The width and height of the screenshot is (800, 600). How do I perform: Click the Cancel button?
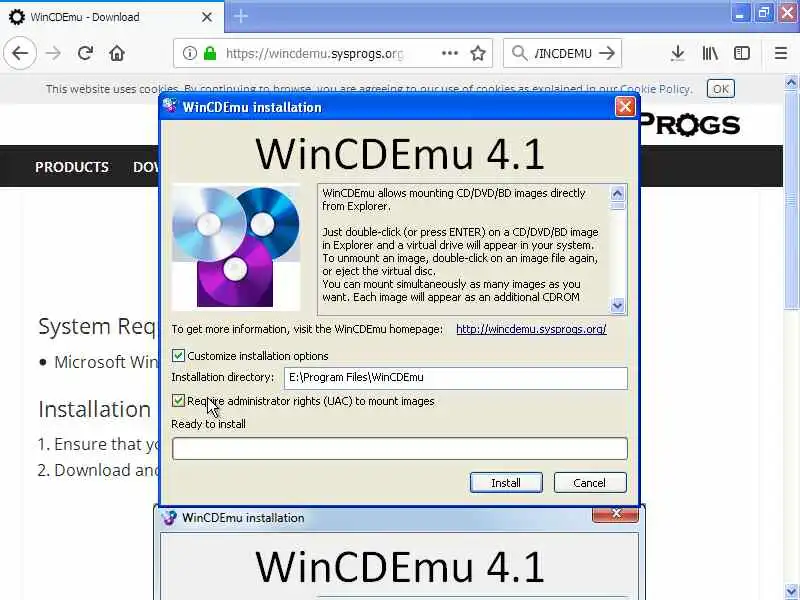(590, 483)
